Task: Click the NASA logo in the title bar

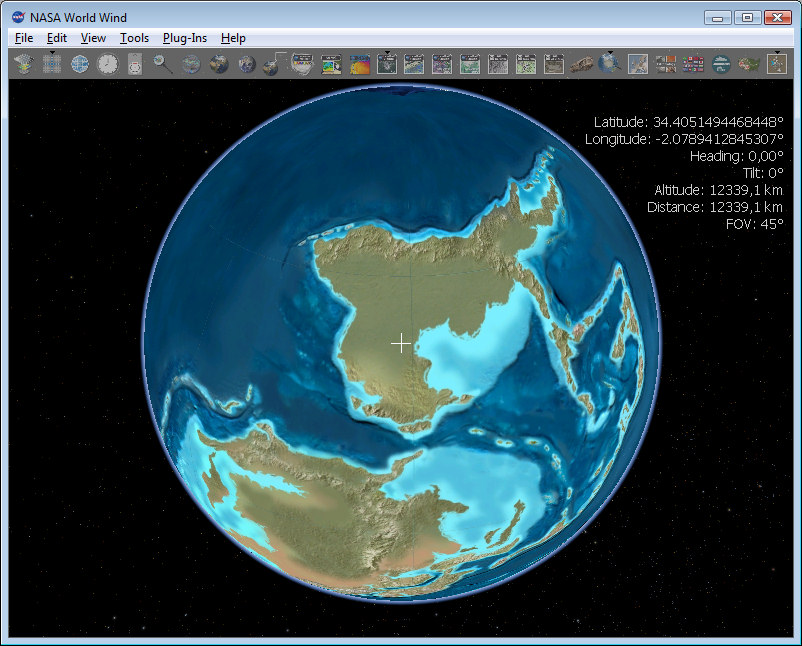Action: click(x=18, y=17)
